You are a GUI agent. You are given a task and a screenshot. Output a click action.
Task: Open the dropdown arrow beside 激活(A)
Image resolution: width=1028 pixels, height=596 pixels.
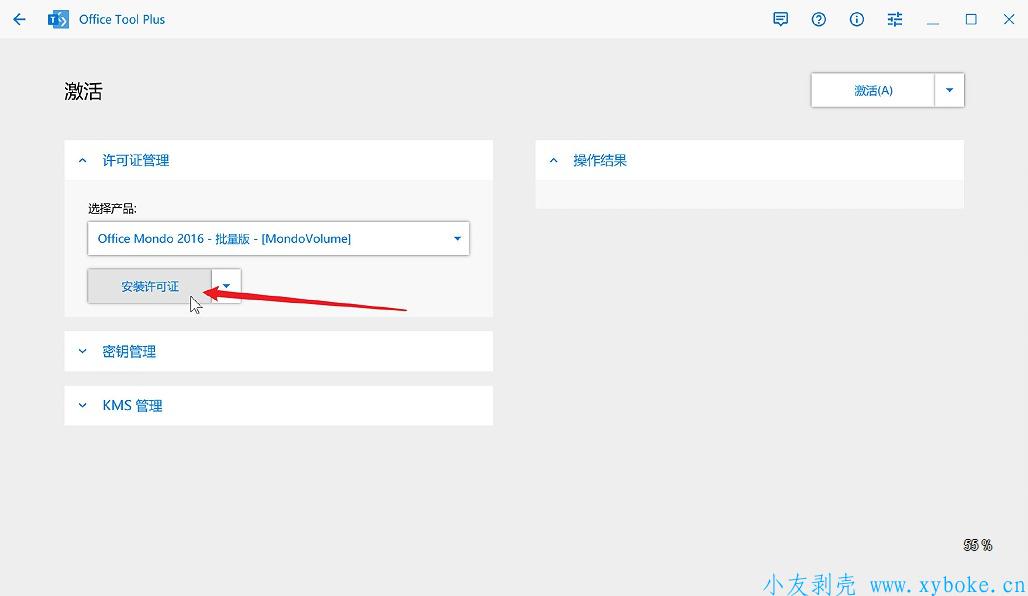pyautogui.click(x=949, y=90)
